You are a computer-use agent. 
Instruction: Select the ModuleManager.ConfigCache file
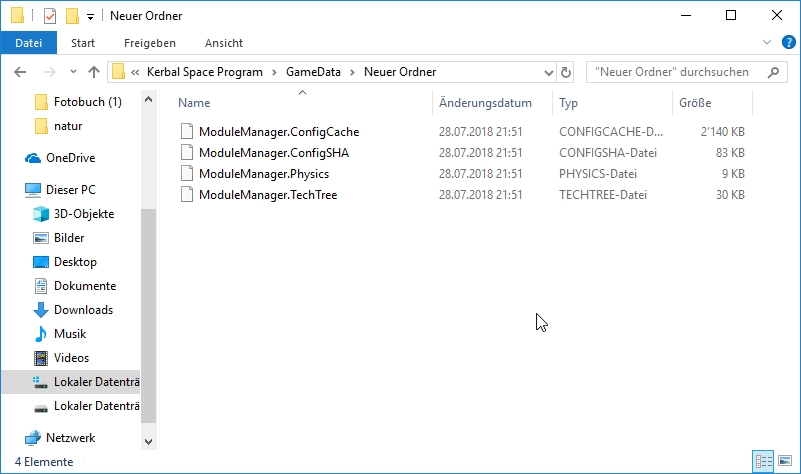[x=278, y=131]
